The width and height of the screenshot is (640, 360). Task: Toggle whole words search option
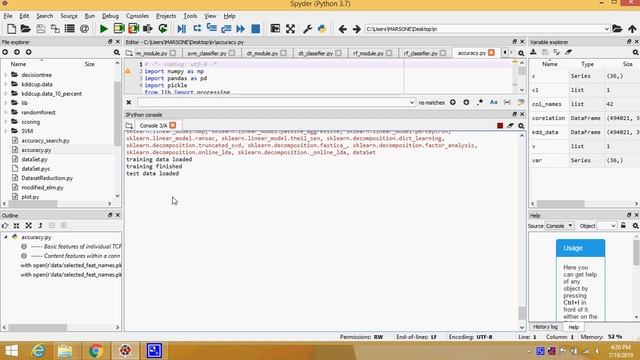507,102
